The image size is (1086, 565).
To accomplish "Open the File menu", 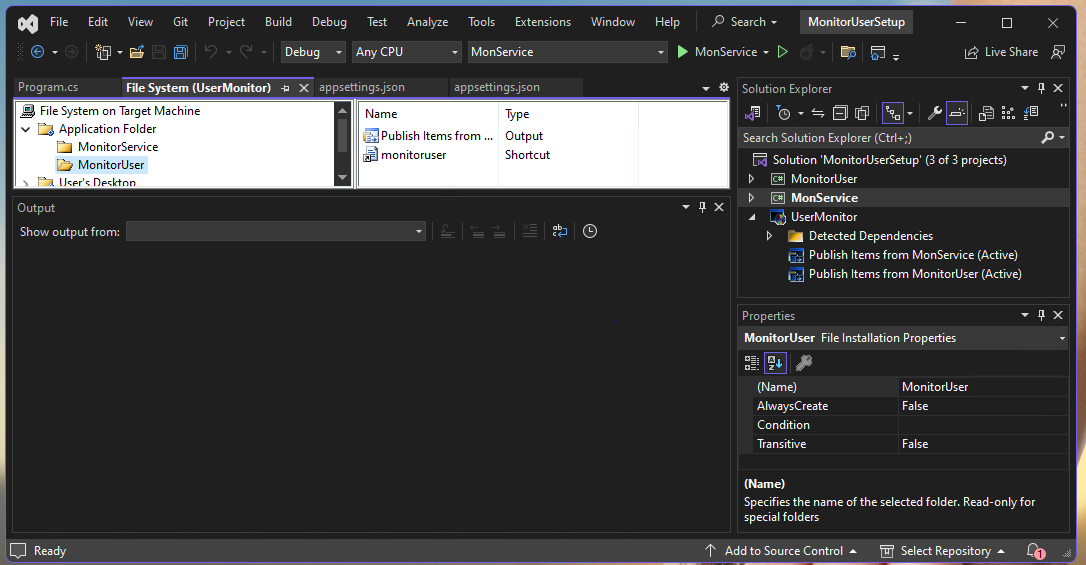I will pyautogui.click(x=59, y=22).
